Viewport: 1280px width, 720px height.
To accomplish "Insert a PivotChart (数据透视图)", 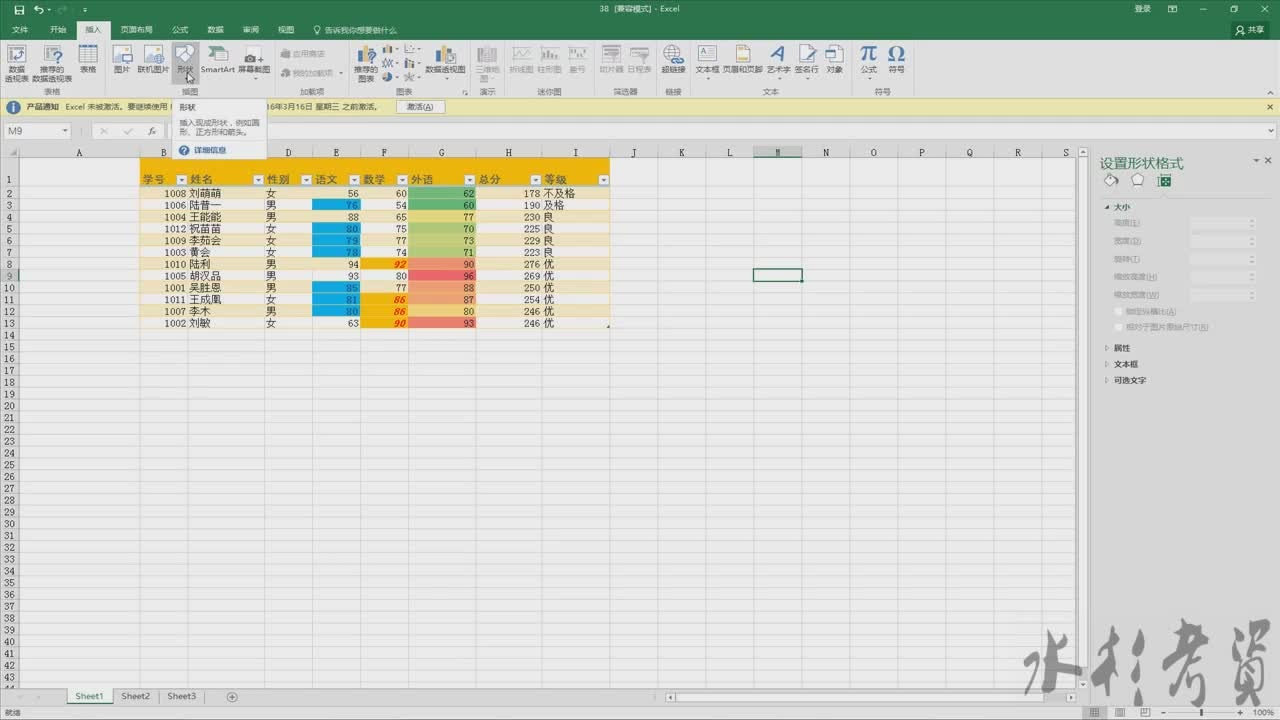I will tap(445, 61).
